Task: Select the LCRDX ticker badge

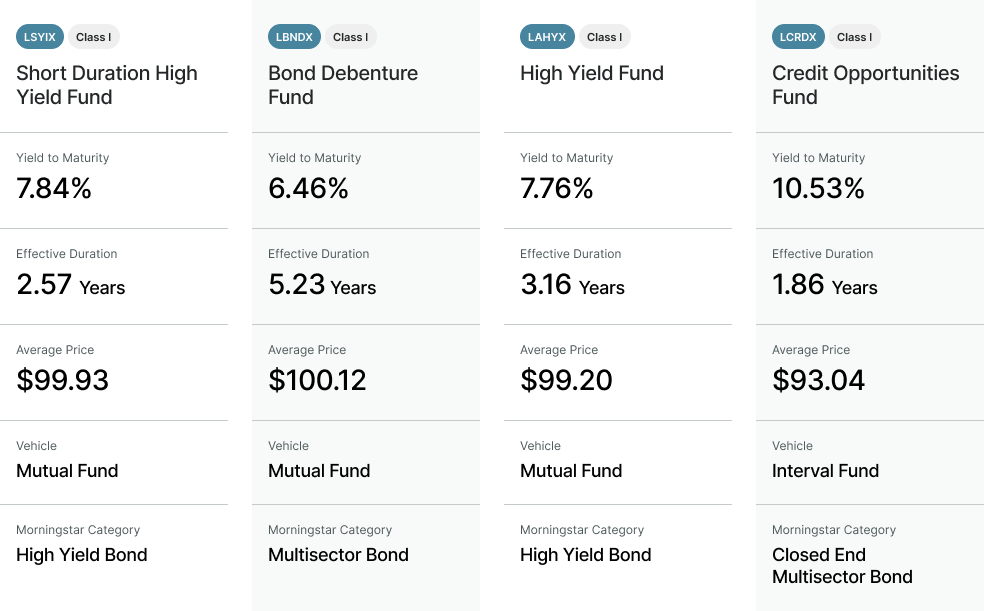Action: click(x=798, y=37)
